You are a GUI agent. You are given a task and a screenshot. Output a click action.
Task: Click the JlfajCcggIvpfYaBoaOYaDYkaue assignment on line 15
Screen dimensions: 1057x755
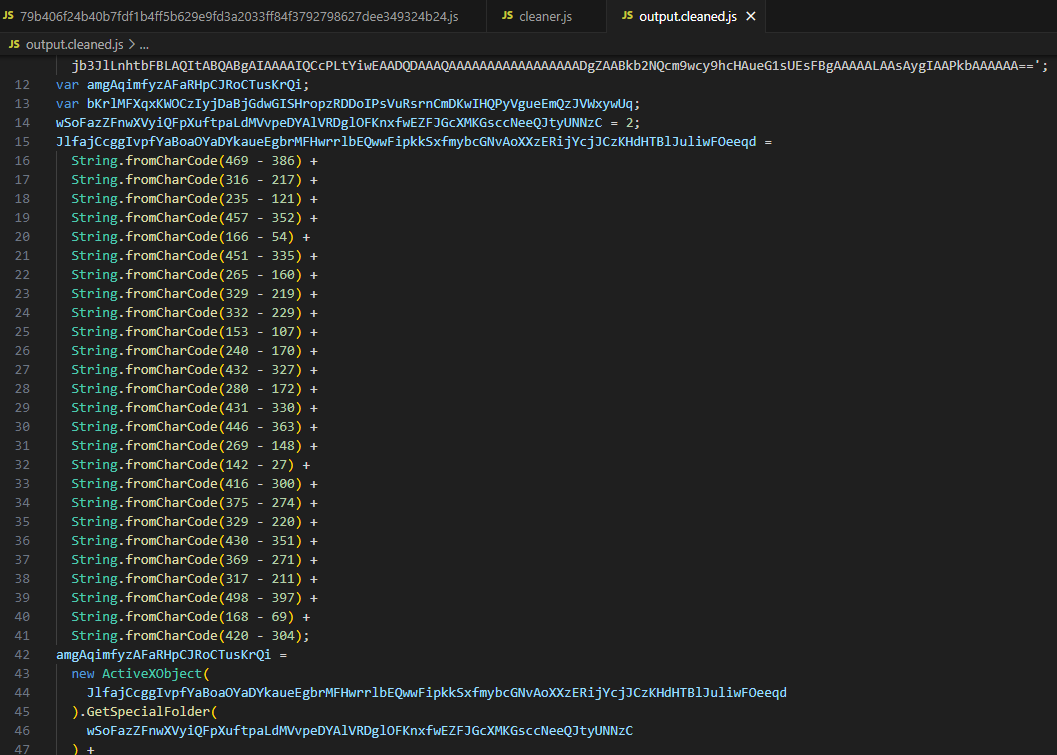pyautogui.click(x=414, y=142)
